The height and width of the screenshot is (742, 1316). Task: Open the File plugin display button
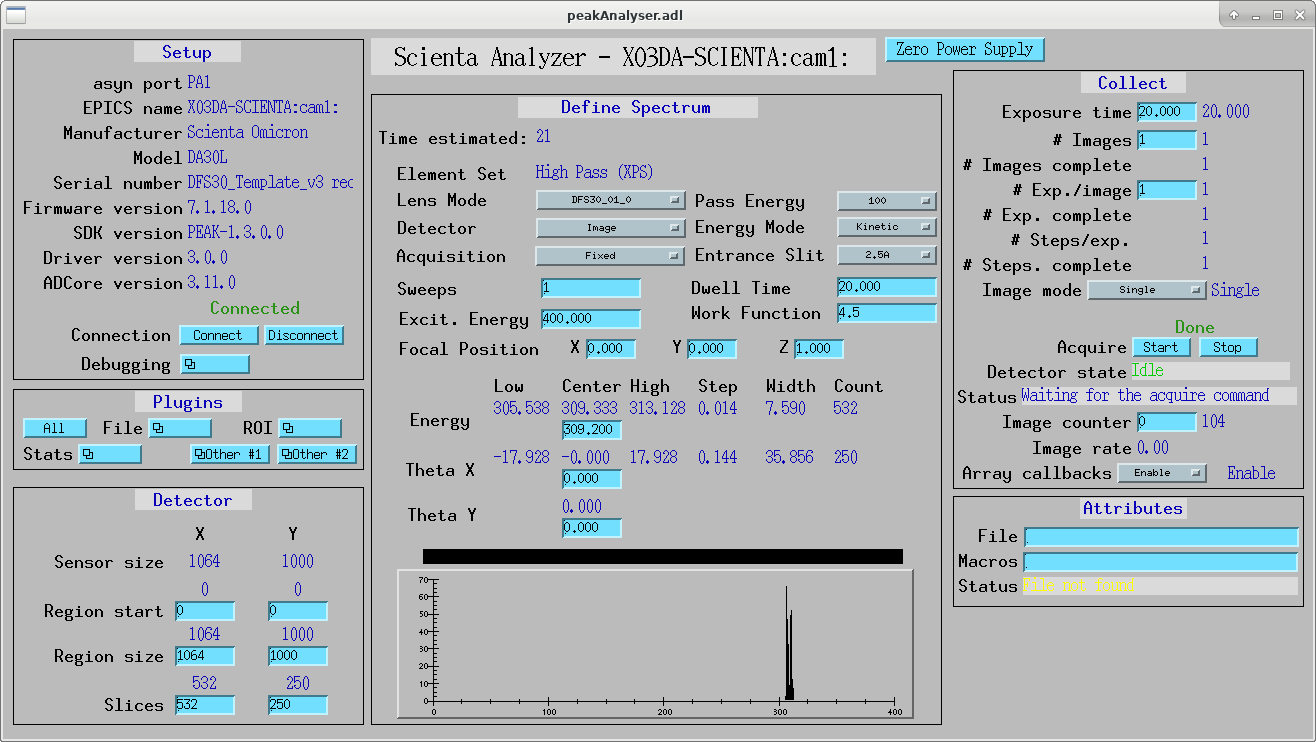(x=180, y=428)
